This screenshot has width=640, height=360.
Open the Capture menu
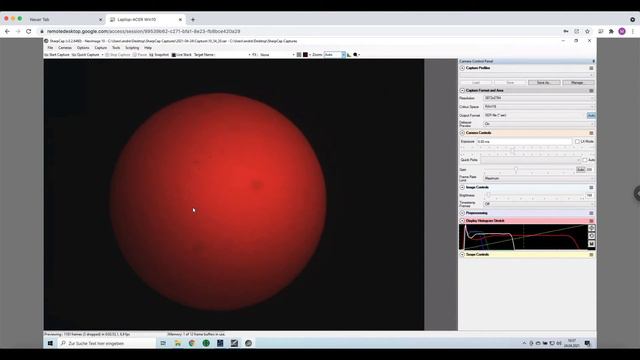[x=100, y=48]
